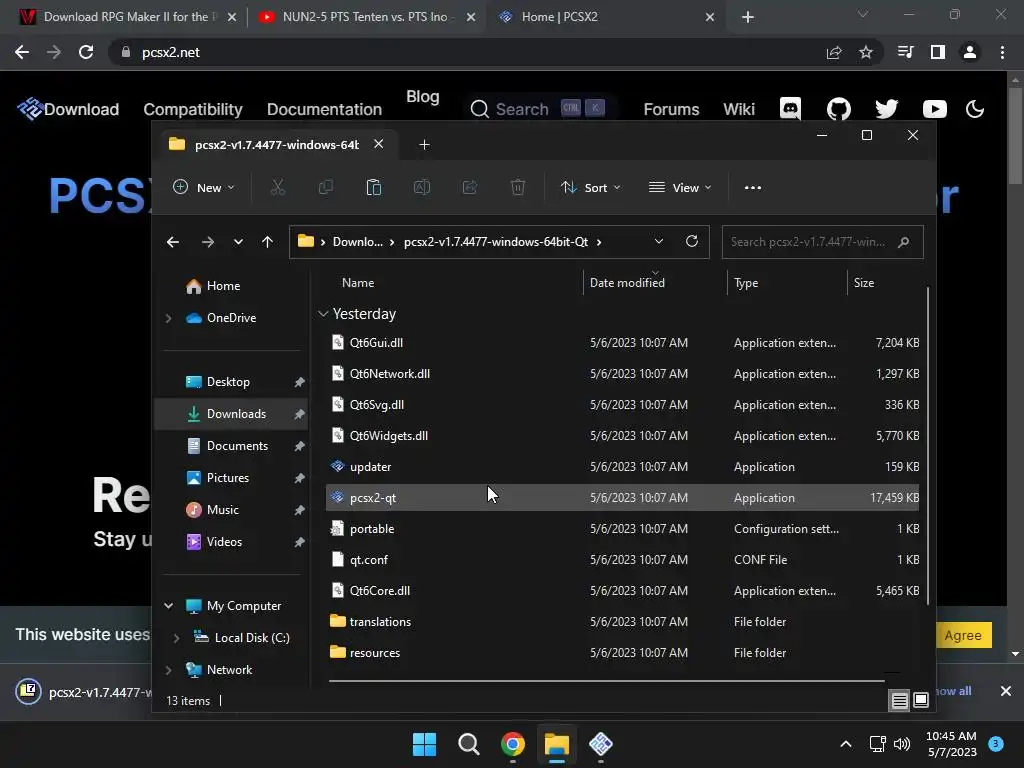Open the See more ellipsis menu
Viewport: 1024px width, 768px height.
coord(752,187)
